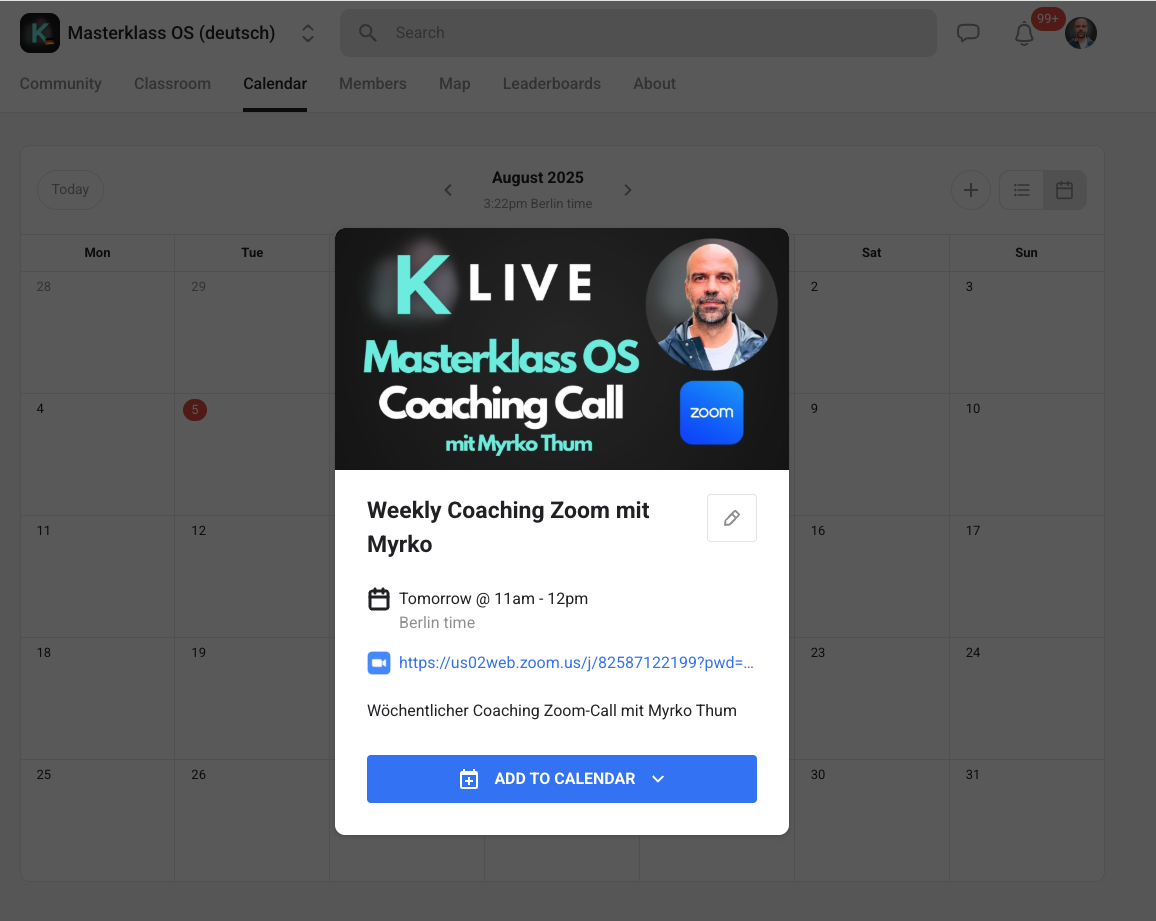Open the notifications bell
The width and height of the screenshot is (1156, 921).
[1024, 34]
